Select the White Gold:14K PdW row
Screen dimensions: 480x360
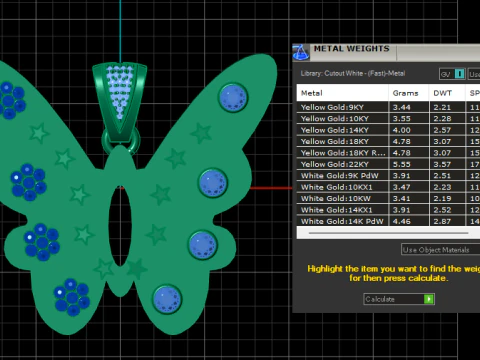(388, 221)
